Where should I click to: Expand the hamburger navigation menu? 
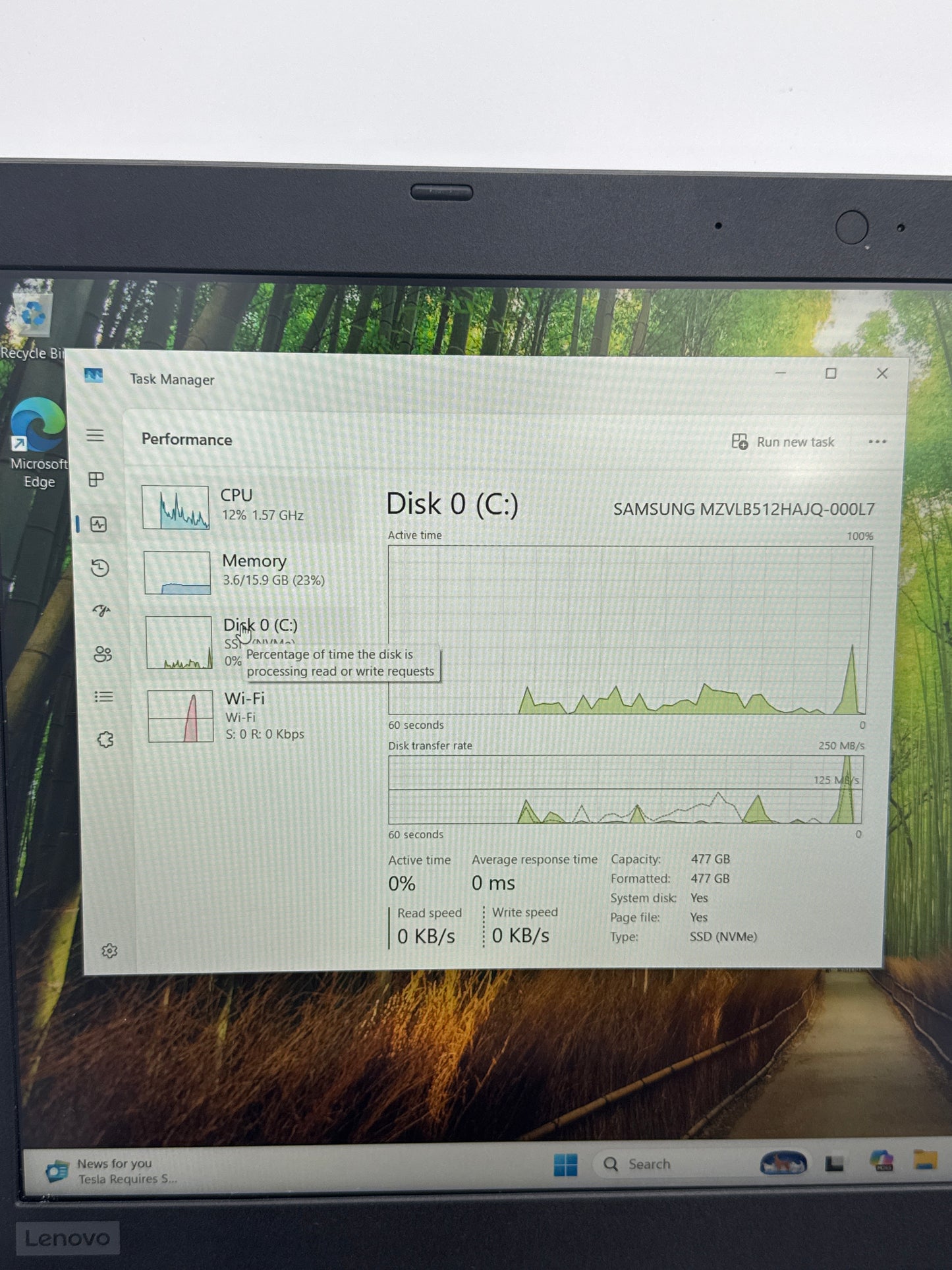95,435
